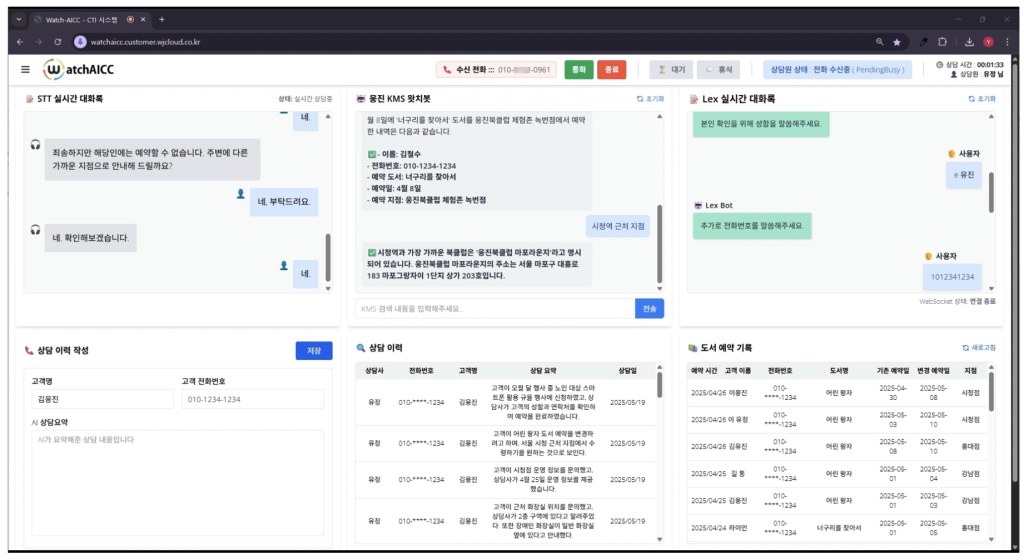Click the browser reload icon

[58, 42]
